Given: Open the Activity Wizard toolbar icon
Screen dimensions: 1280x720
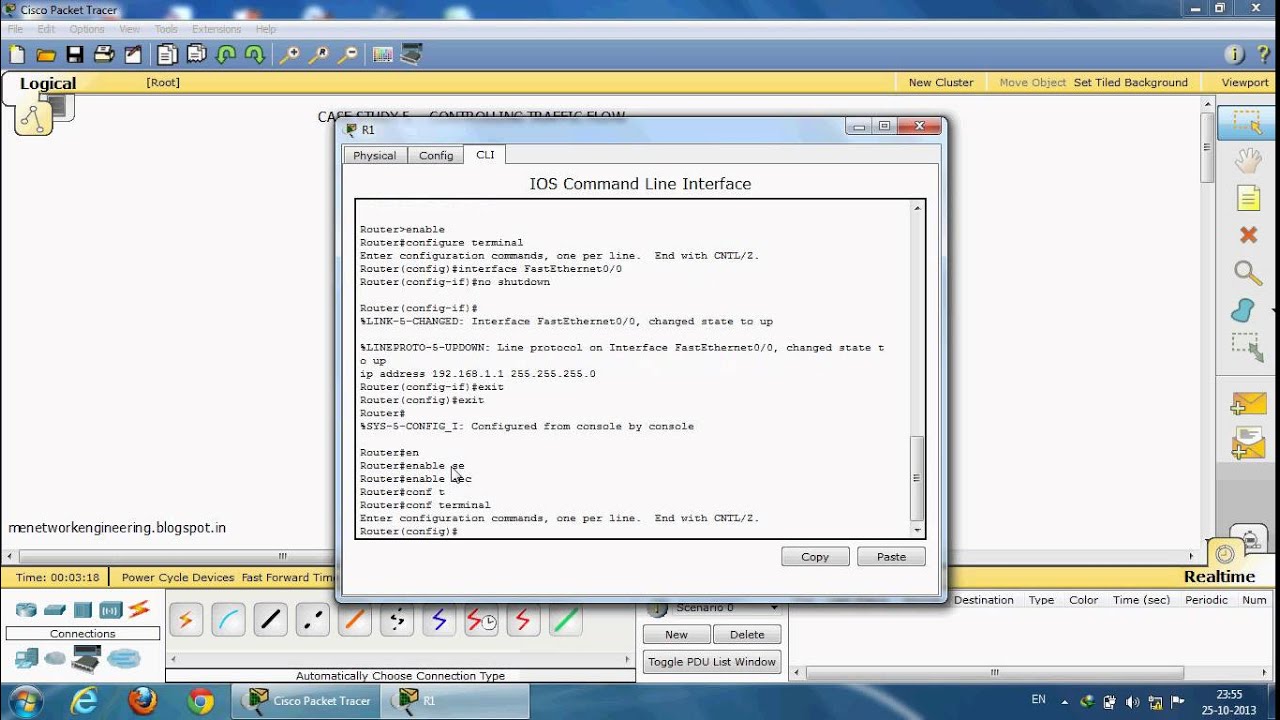Looking at the screenshot, I should pyautogui.click(x=133, y=55).
